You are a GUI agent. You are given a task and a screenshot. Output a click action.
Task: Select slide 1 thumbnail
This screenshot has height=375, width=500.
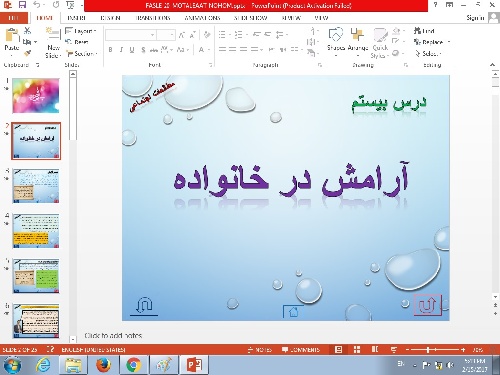pyautogui.click(x=36, y=96)
